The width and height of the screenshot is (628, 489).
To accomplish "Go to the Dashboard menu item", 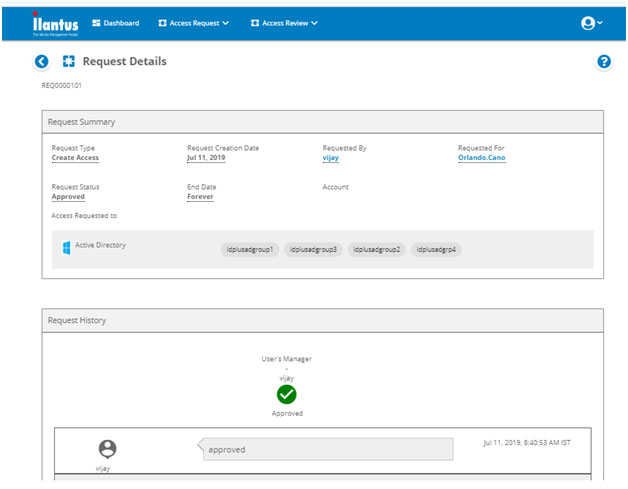I will (116, 23).
